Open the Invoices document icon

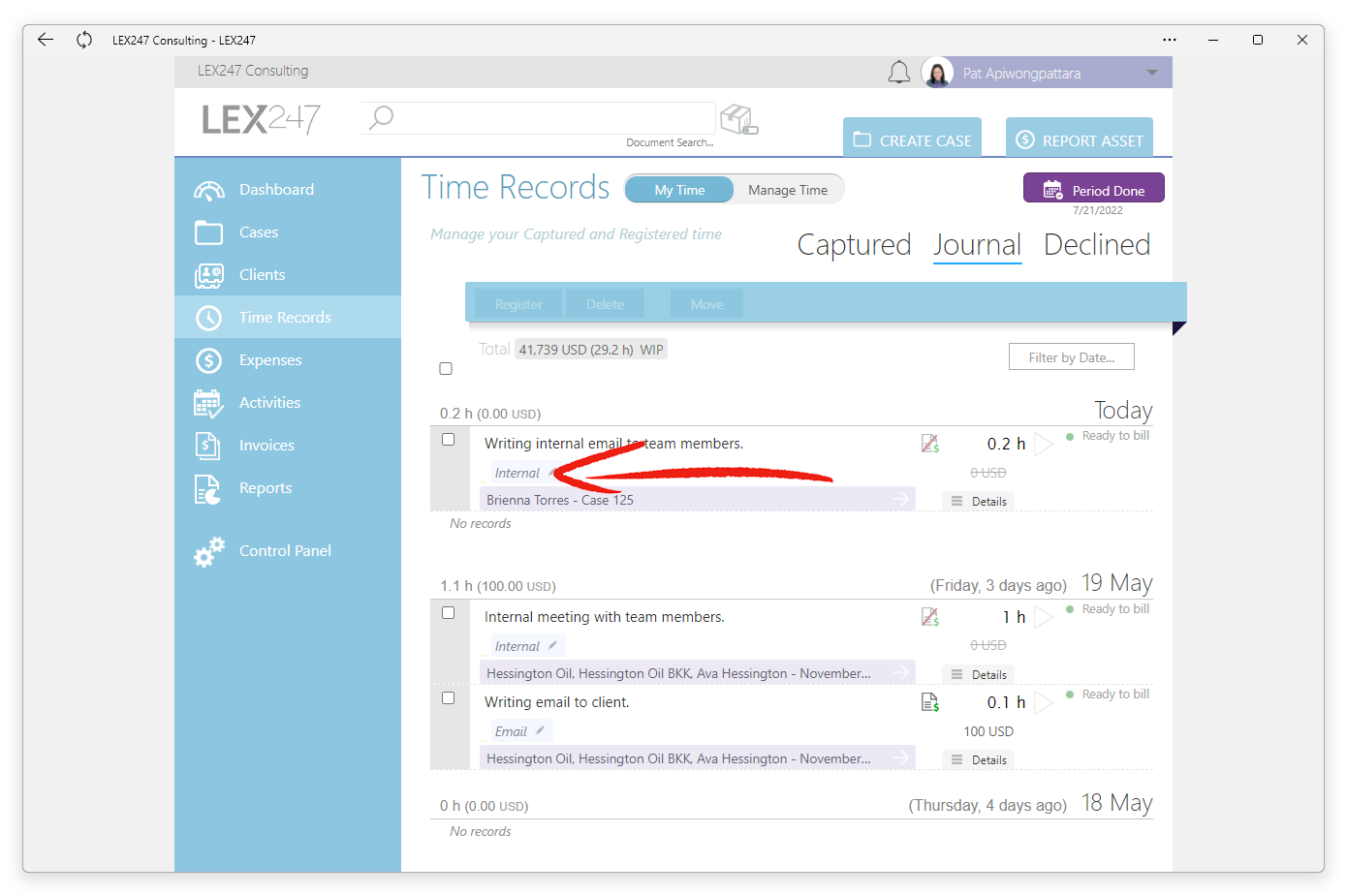[x=208, y=446]
